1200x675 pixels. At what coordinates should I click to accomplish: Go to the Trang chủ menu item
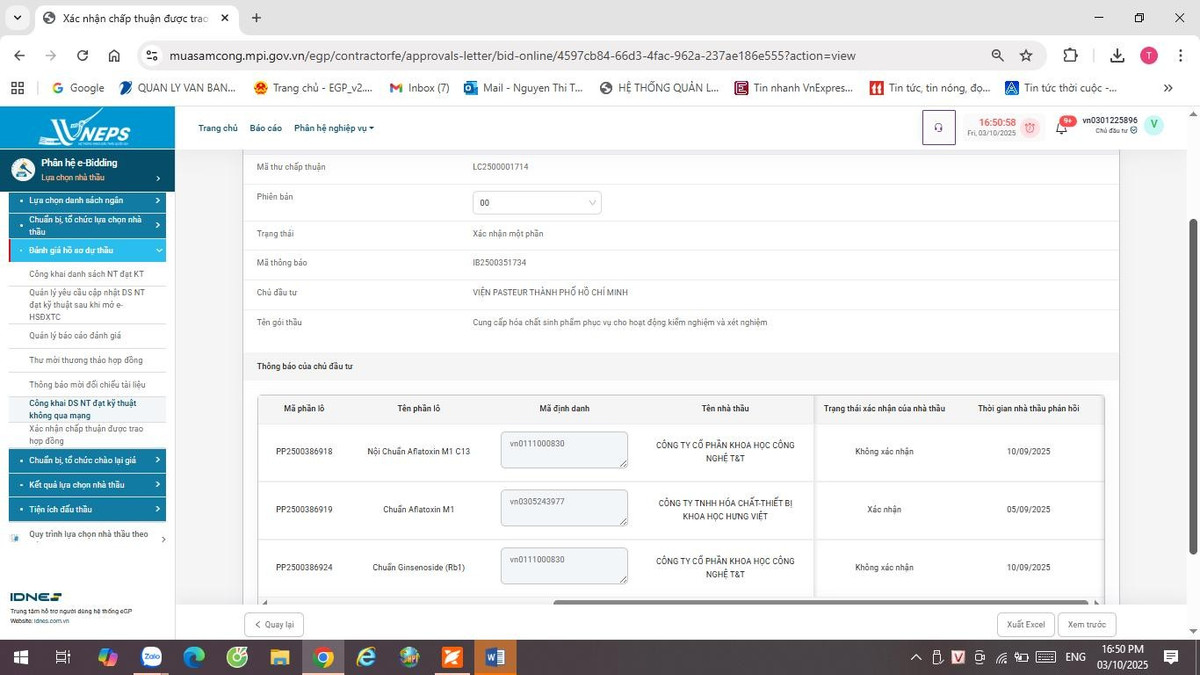click(x=218, y=128)
